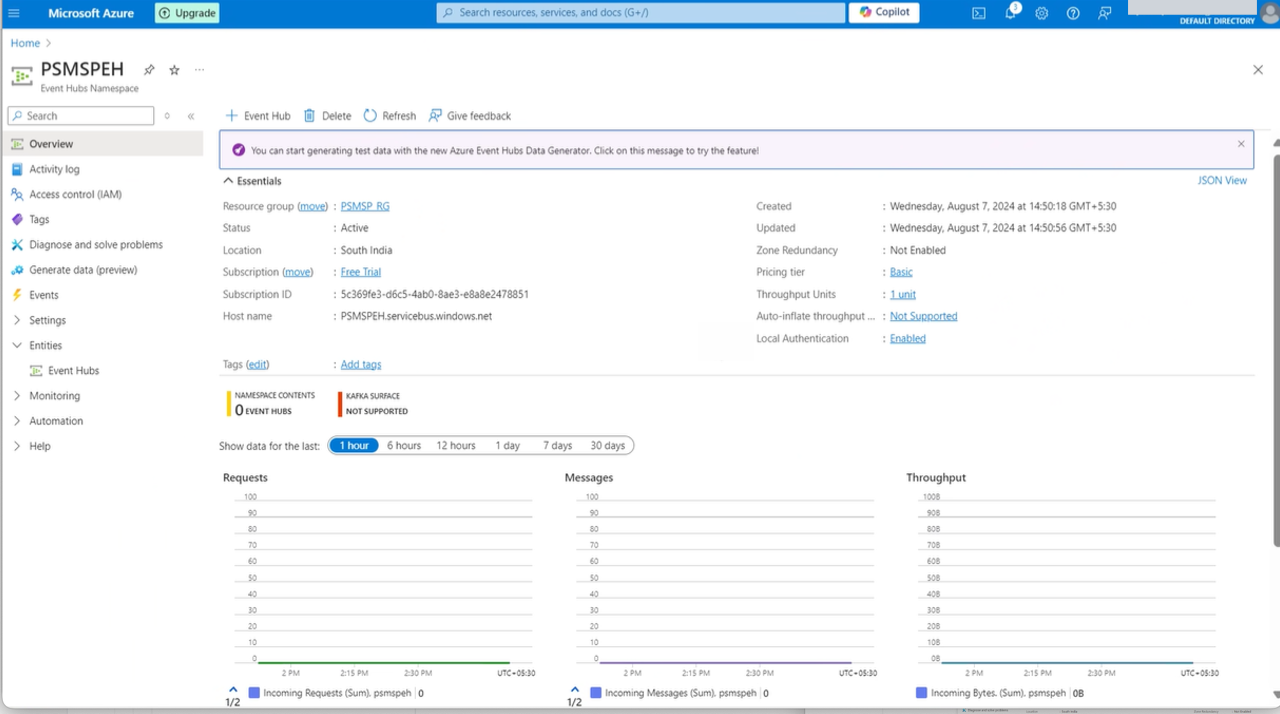Pin the PSMSPEH namespace to dashboard
The image size is (1280, 714).
tap(149, 70)
